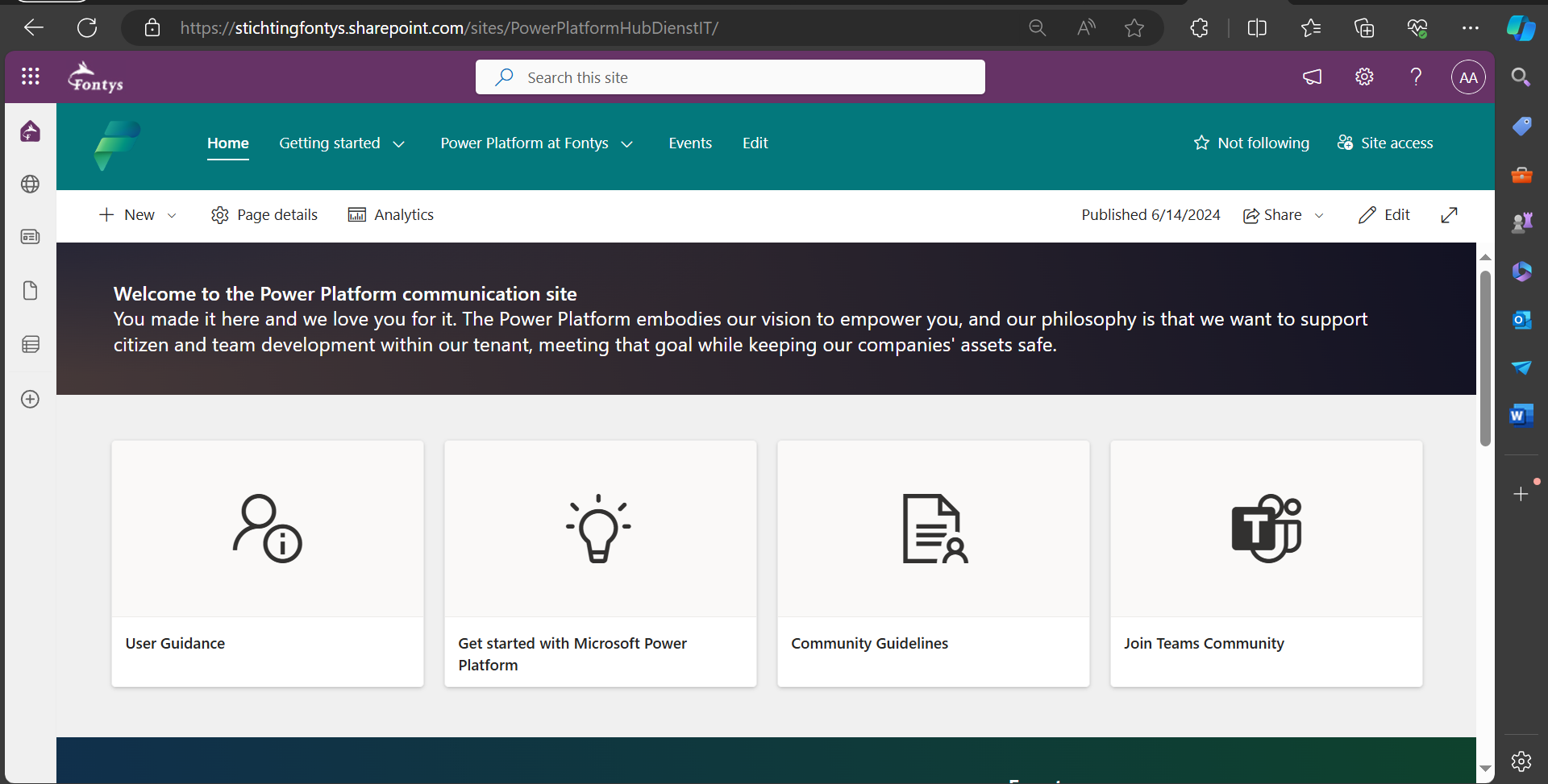Open Power Platform at Fontys navigation item
This screenshot has width=1548, height=784.
tap(524, 143)
